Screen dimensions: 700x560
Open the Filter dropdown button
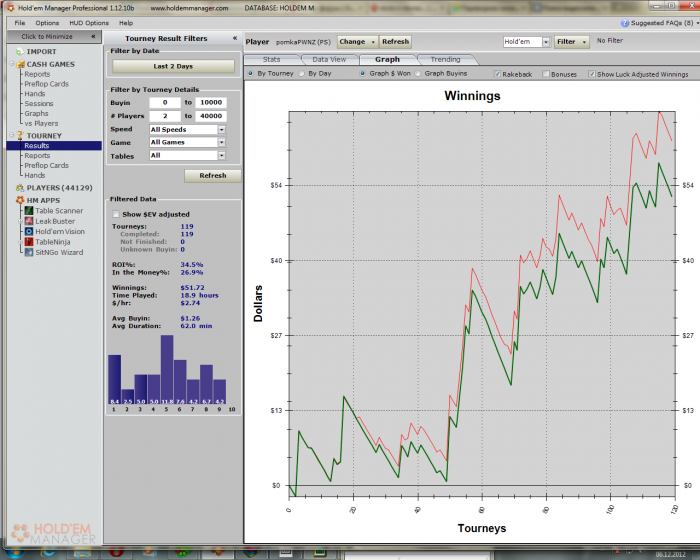(571, 42)
